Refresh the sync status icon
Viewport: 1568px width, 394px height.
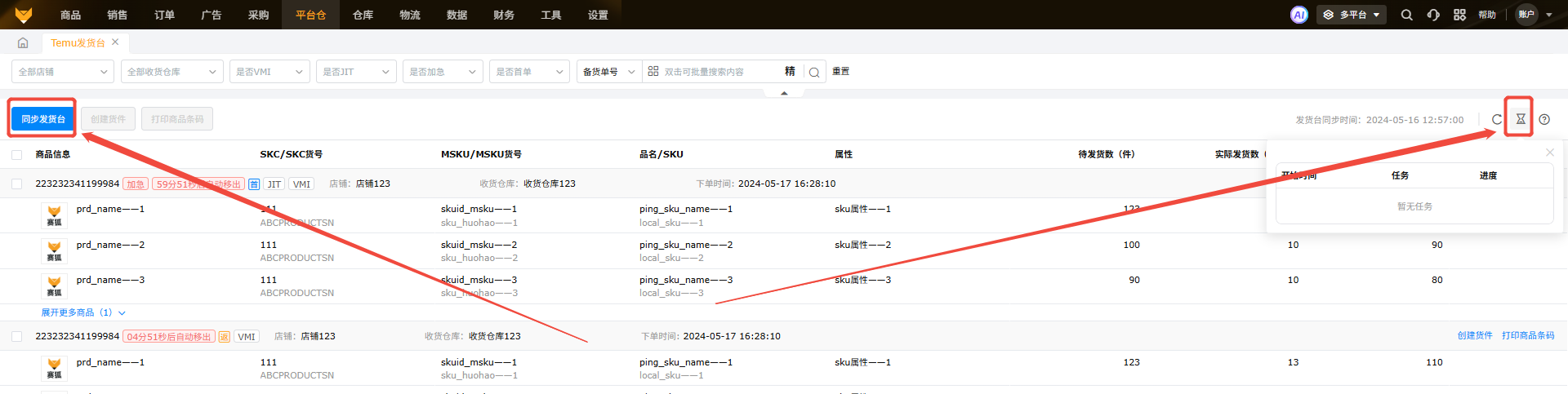coord(1497,119)
